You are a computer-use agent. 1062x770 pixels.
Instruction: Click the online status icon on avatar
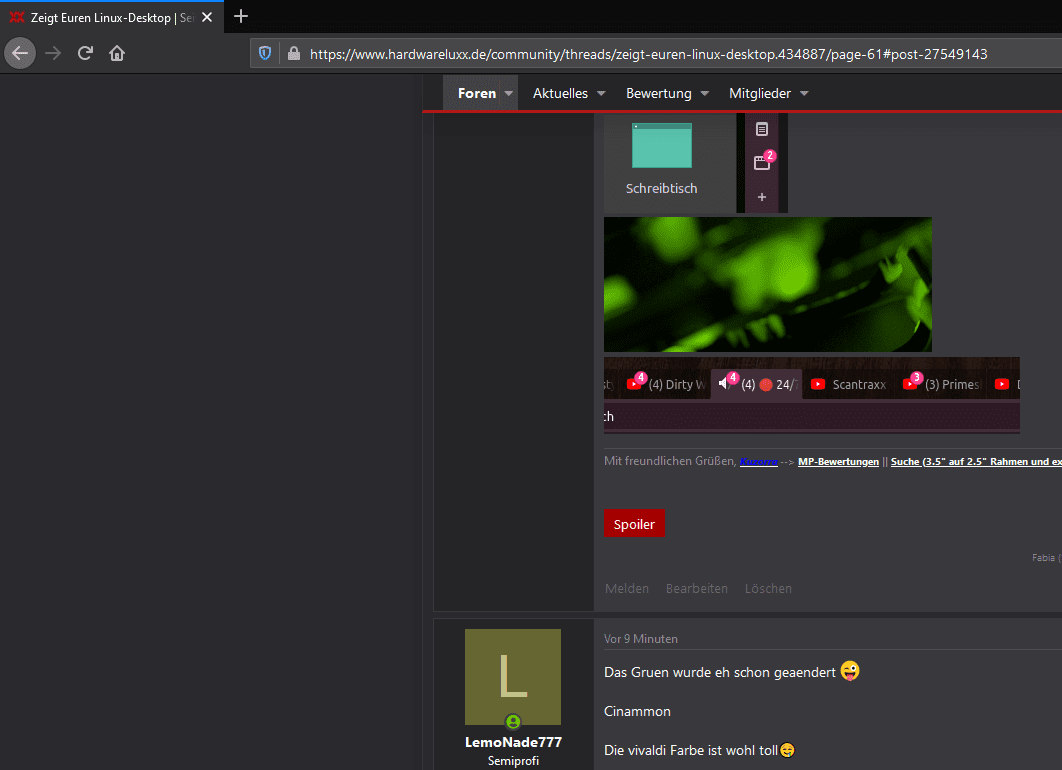(513, 721)
